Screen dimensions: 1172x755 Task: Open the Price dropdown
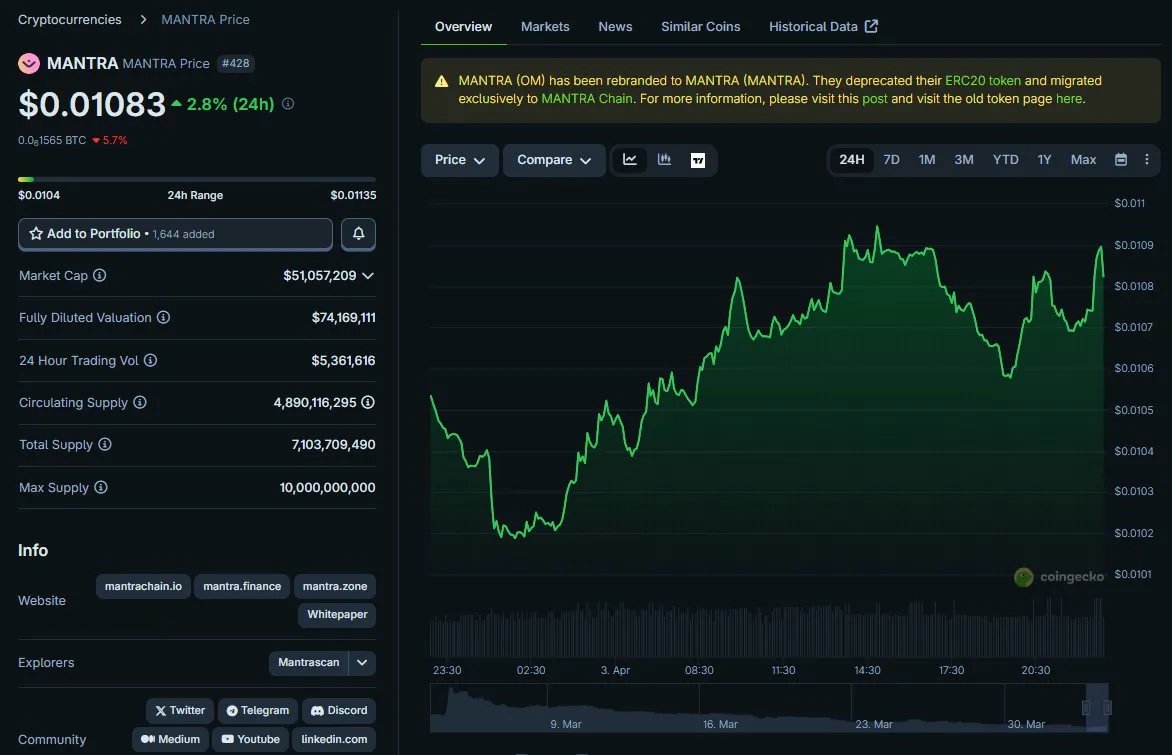460,160
